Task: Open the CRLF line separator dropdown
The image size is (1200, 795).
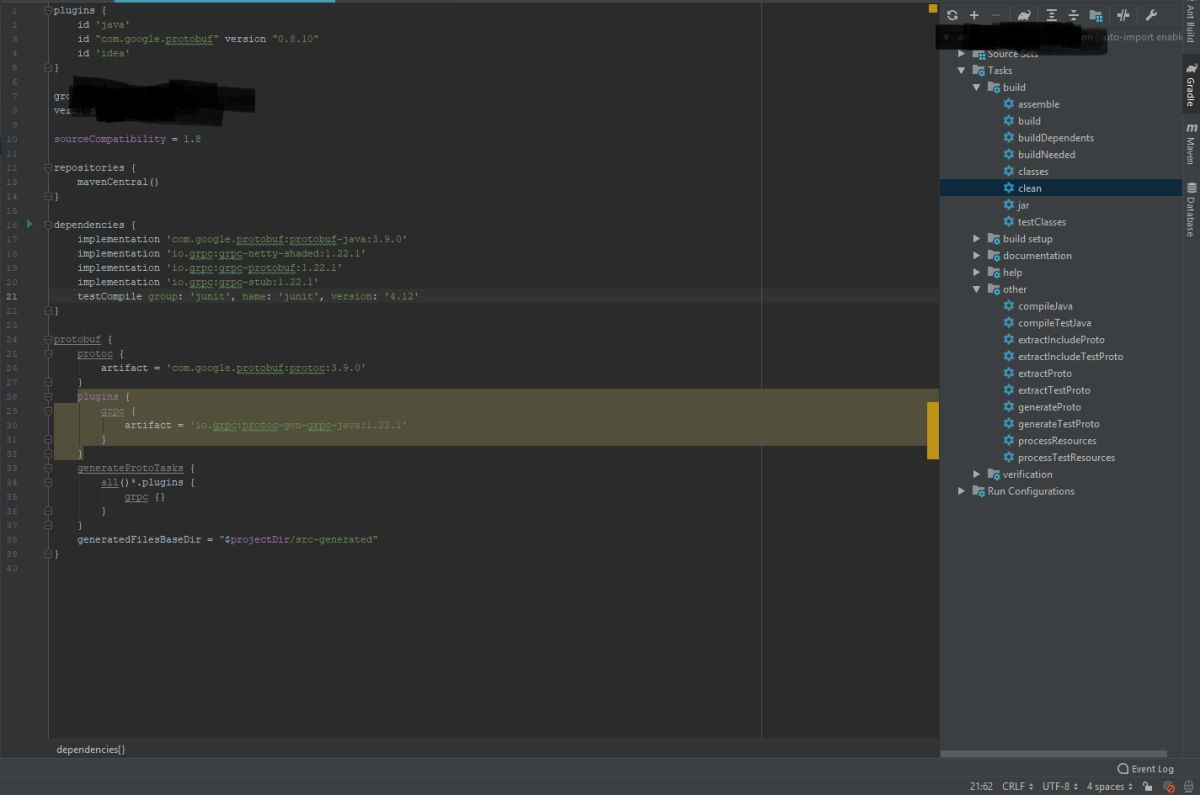Action: point(1017,787)
